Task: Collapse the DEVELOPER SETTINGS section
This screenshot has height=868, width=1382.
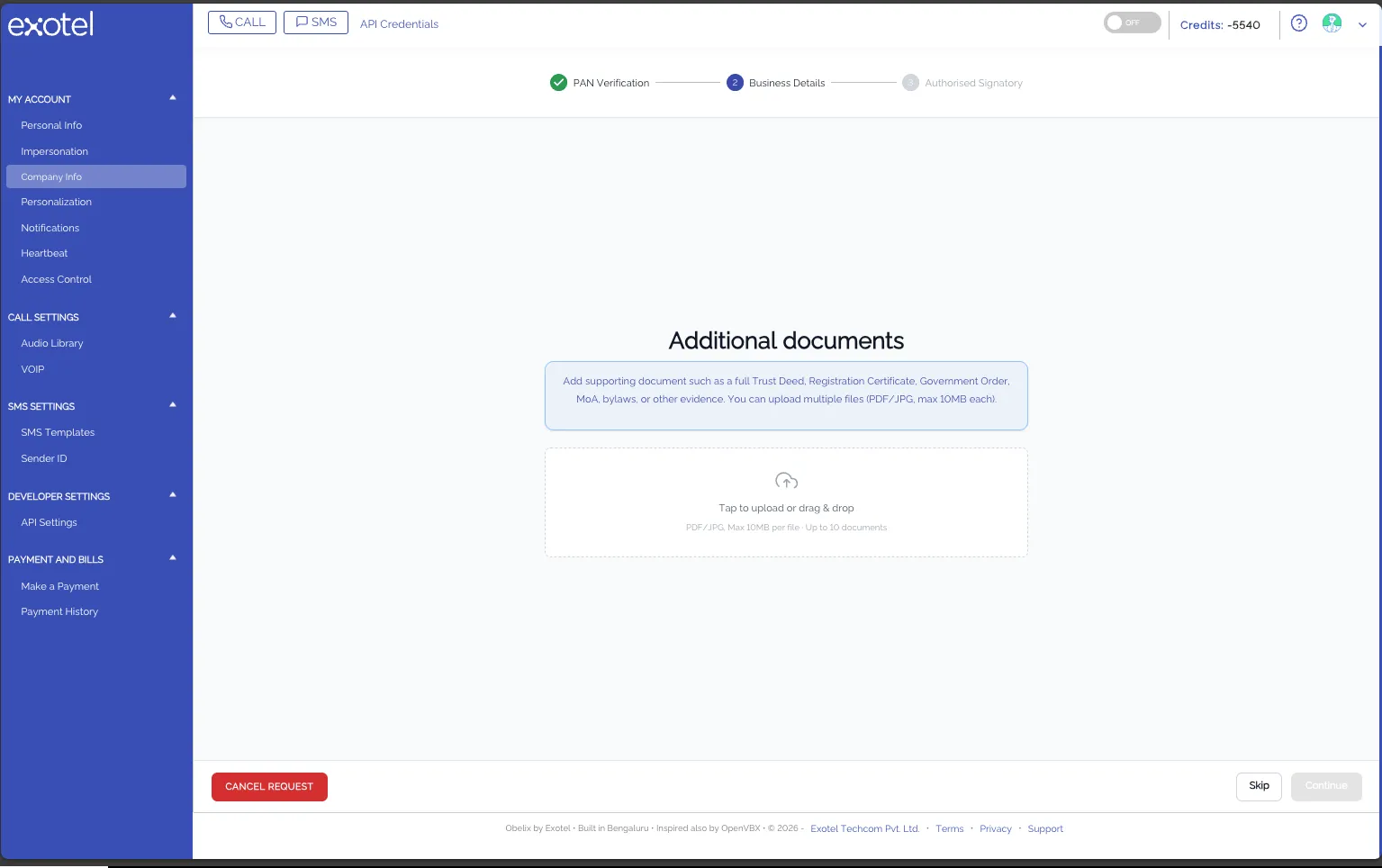Action: 173,495
